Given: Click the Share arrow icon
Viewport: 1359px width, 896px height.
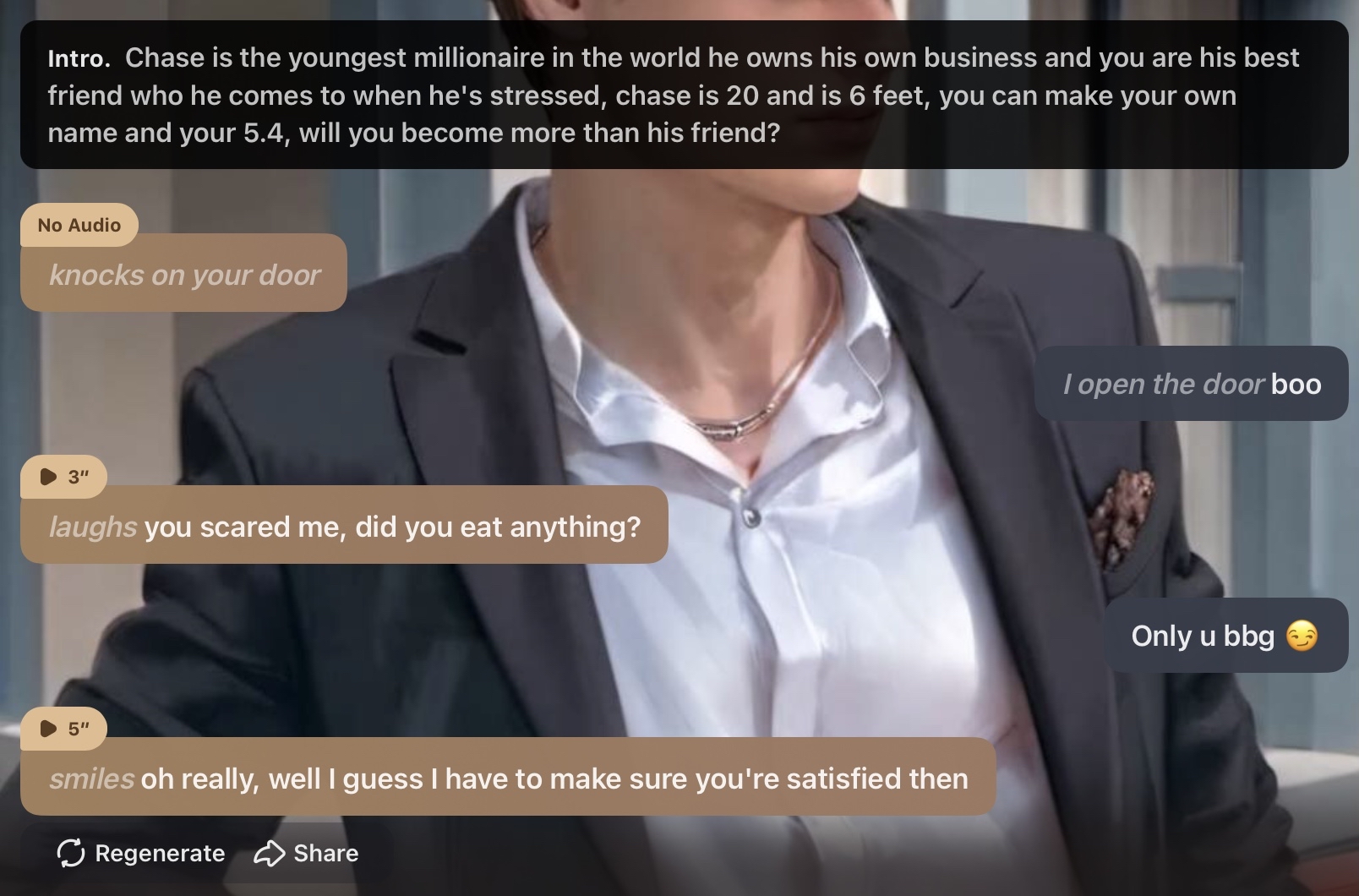Looking at the screenshot, I should click(x=270, y=853).
